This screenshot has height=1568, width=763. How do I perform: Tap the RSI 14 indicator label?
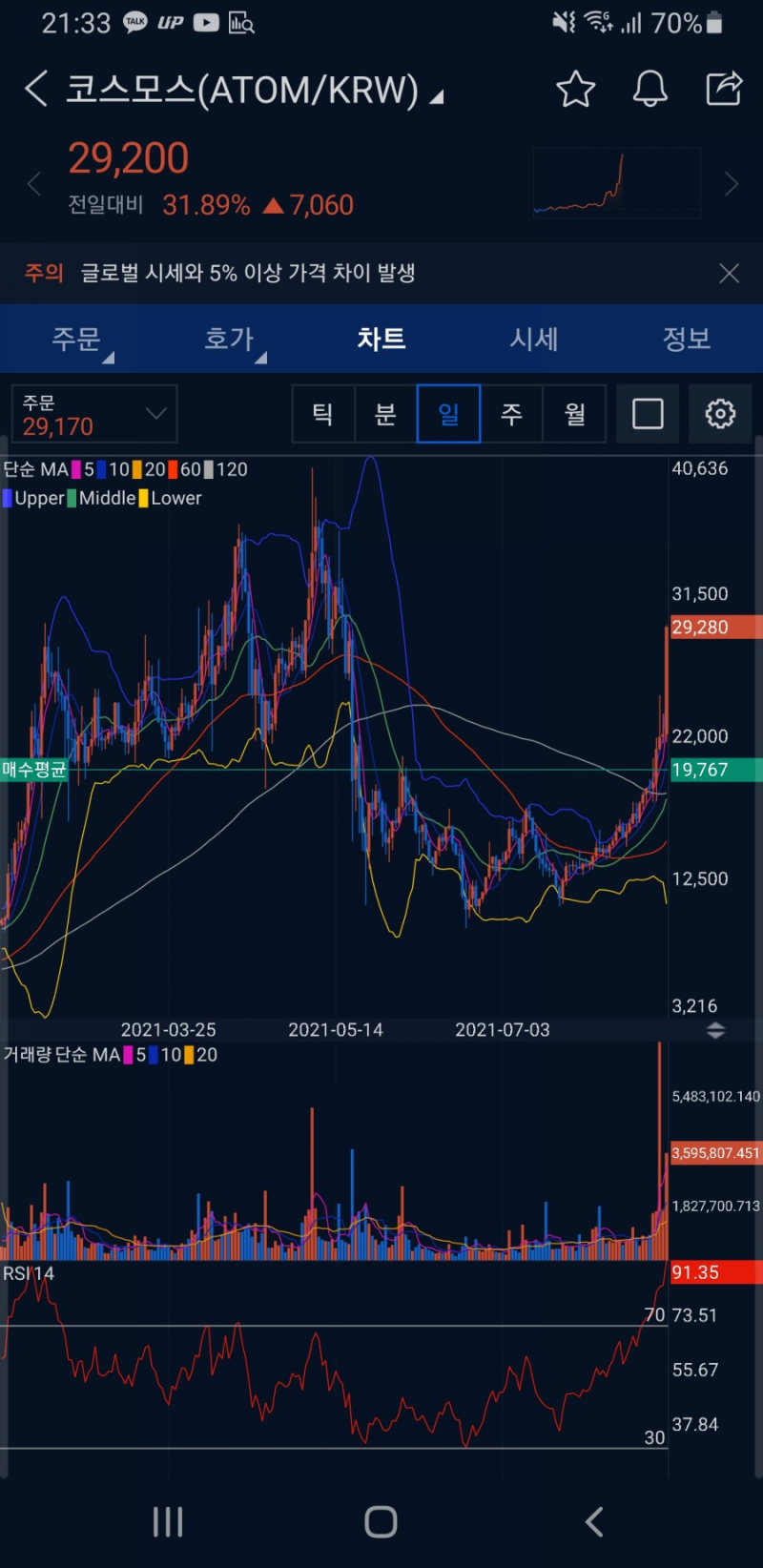coord(29,1273)
